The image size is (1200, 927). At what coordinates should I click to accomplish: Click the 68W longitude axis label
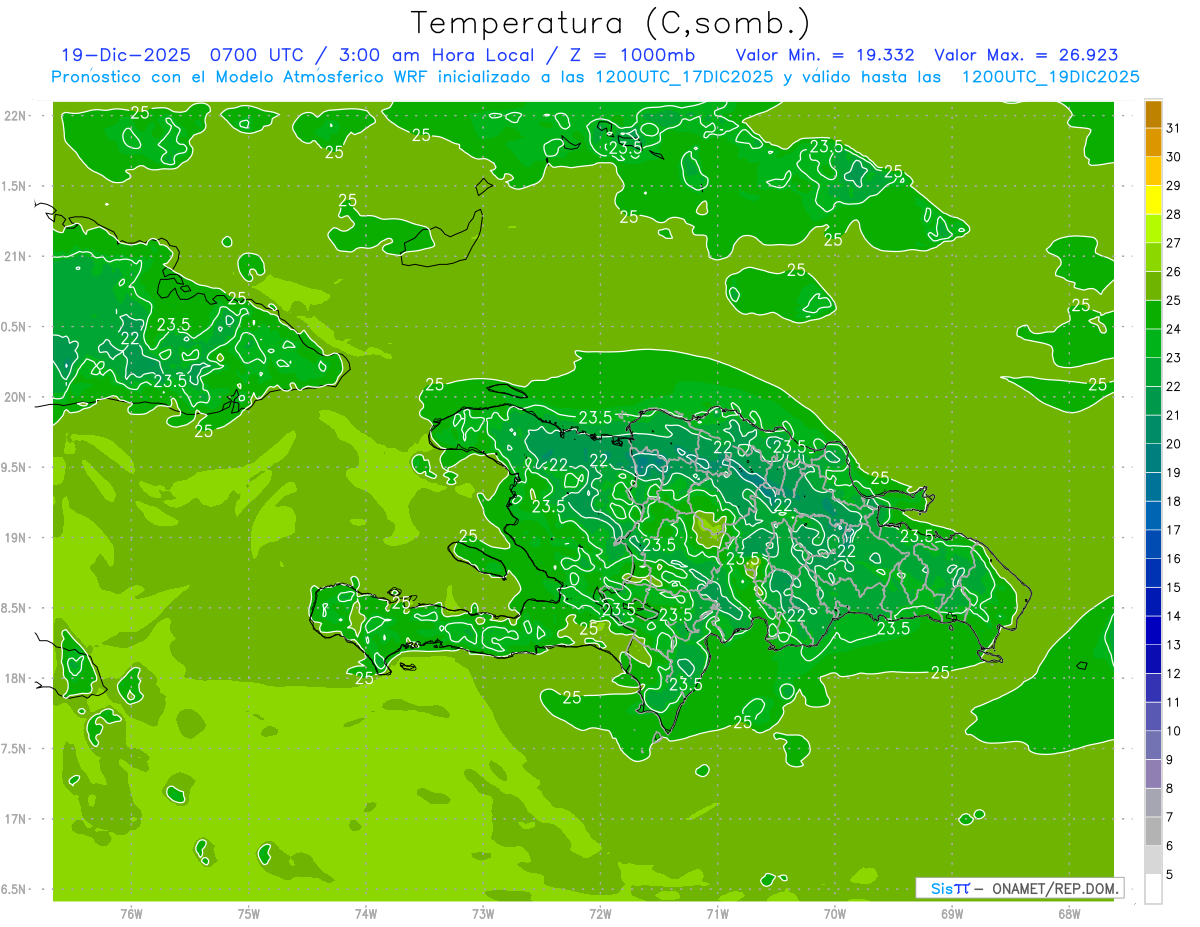(x=1069, y=913)
